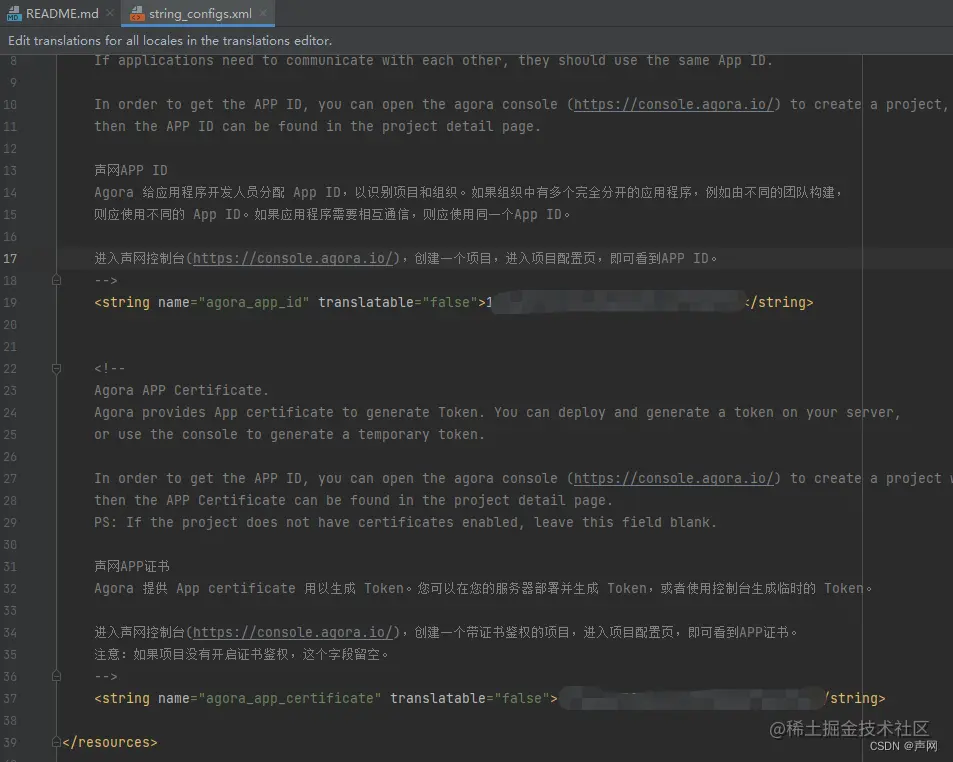This screenshot has width=953, height=762.
Task: Click the "Agora APP Certificate." comment line
Action: pos(181,390)
